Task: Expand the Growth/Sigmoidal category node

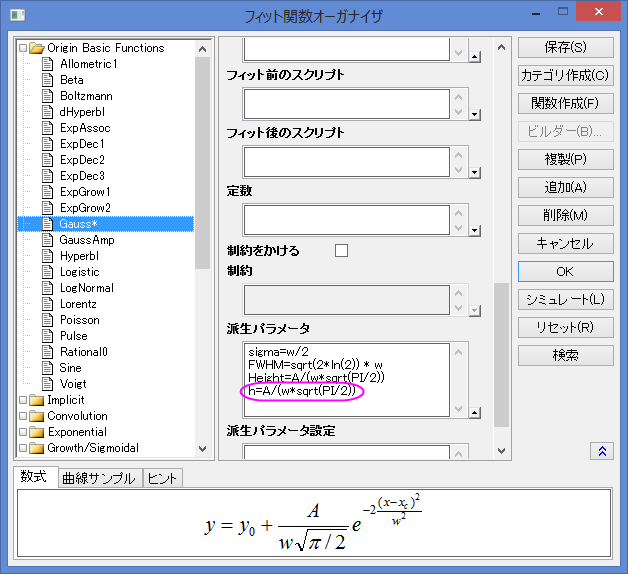Action: point(23,448)
